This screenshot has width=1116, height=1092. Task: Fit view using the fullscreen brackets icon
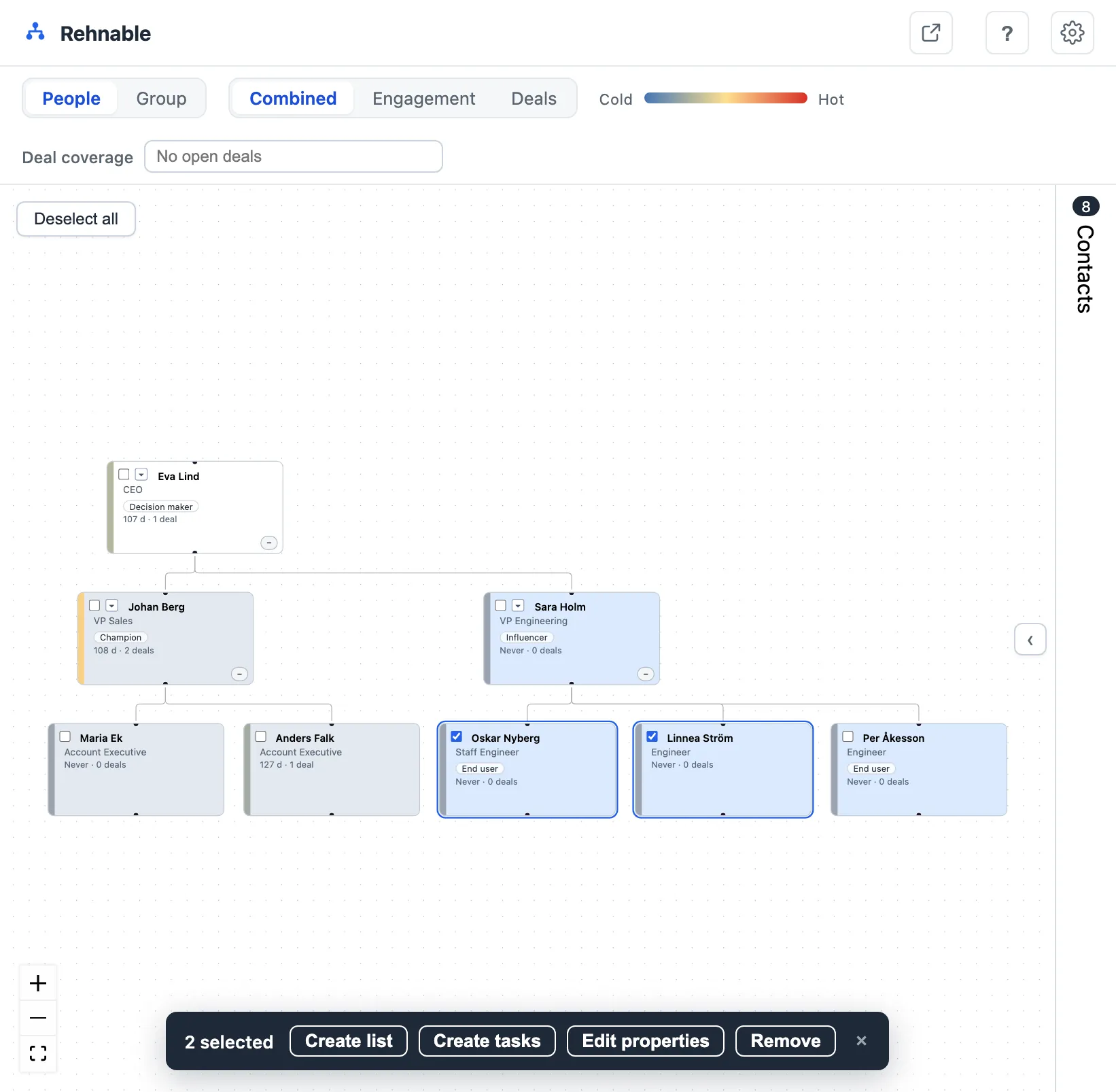pos(38,1053)
